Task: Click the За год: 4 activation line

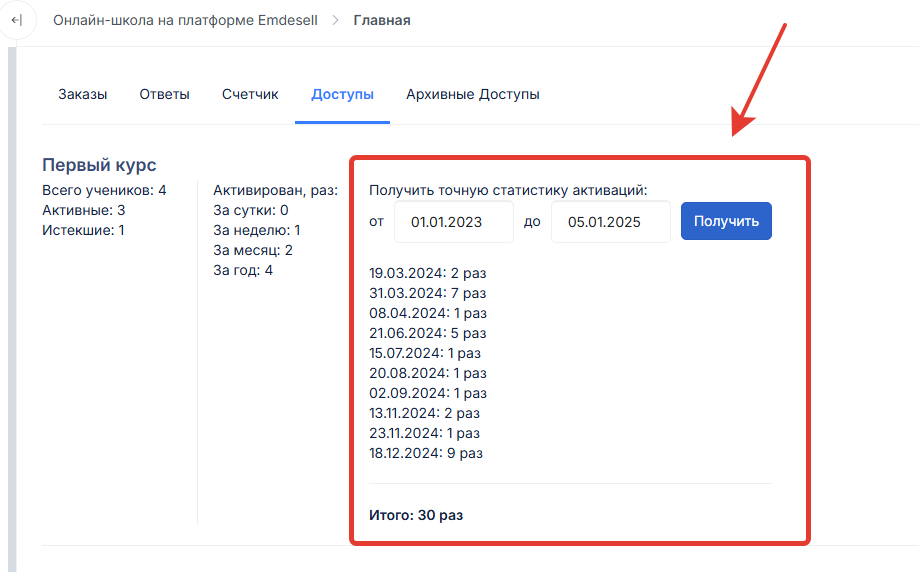Action: (243, 270)
